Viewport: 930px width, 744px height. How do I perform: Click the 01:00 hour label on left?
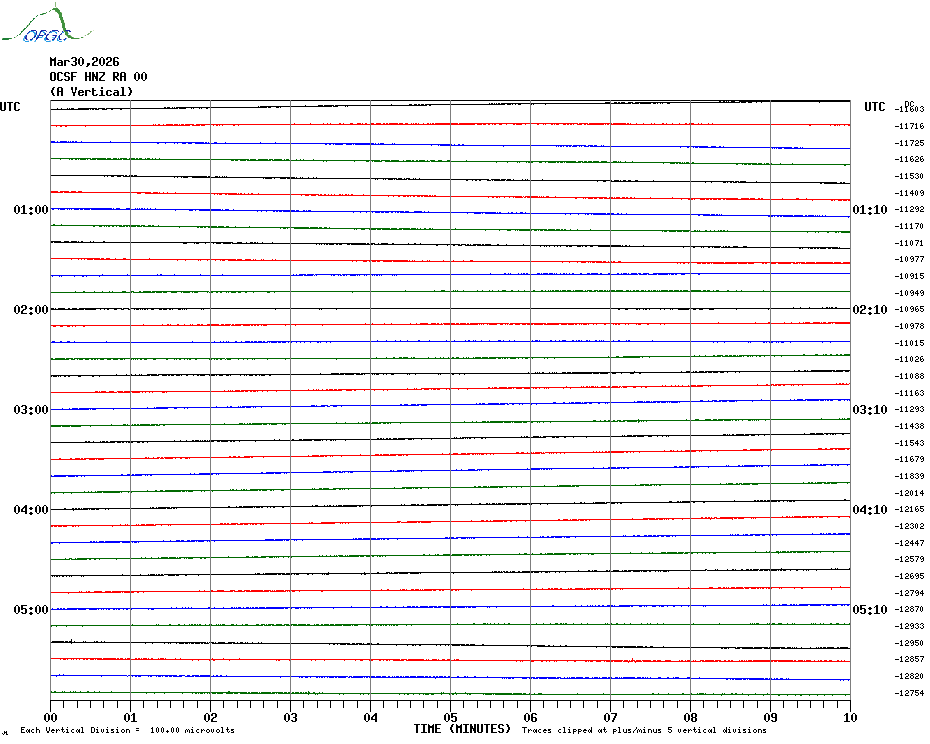pos(31,210)
